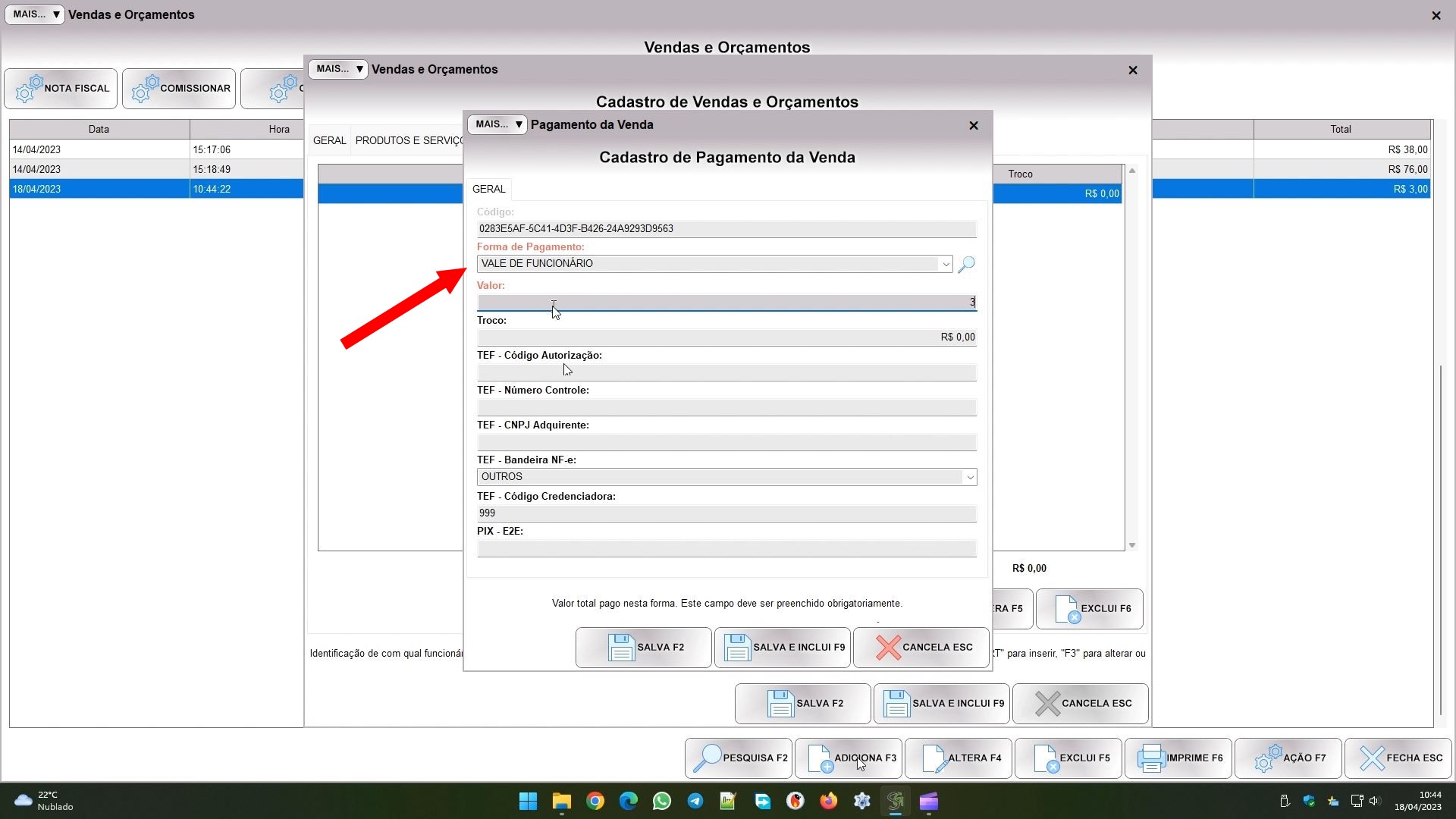Image resolution: width=1456 pixels, height=819 pixels.
Task: Select the GERAL tab in payment dialog
Action: pos(489,189)
